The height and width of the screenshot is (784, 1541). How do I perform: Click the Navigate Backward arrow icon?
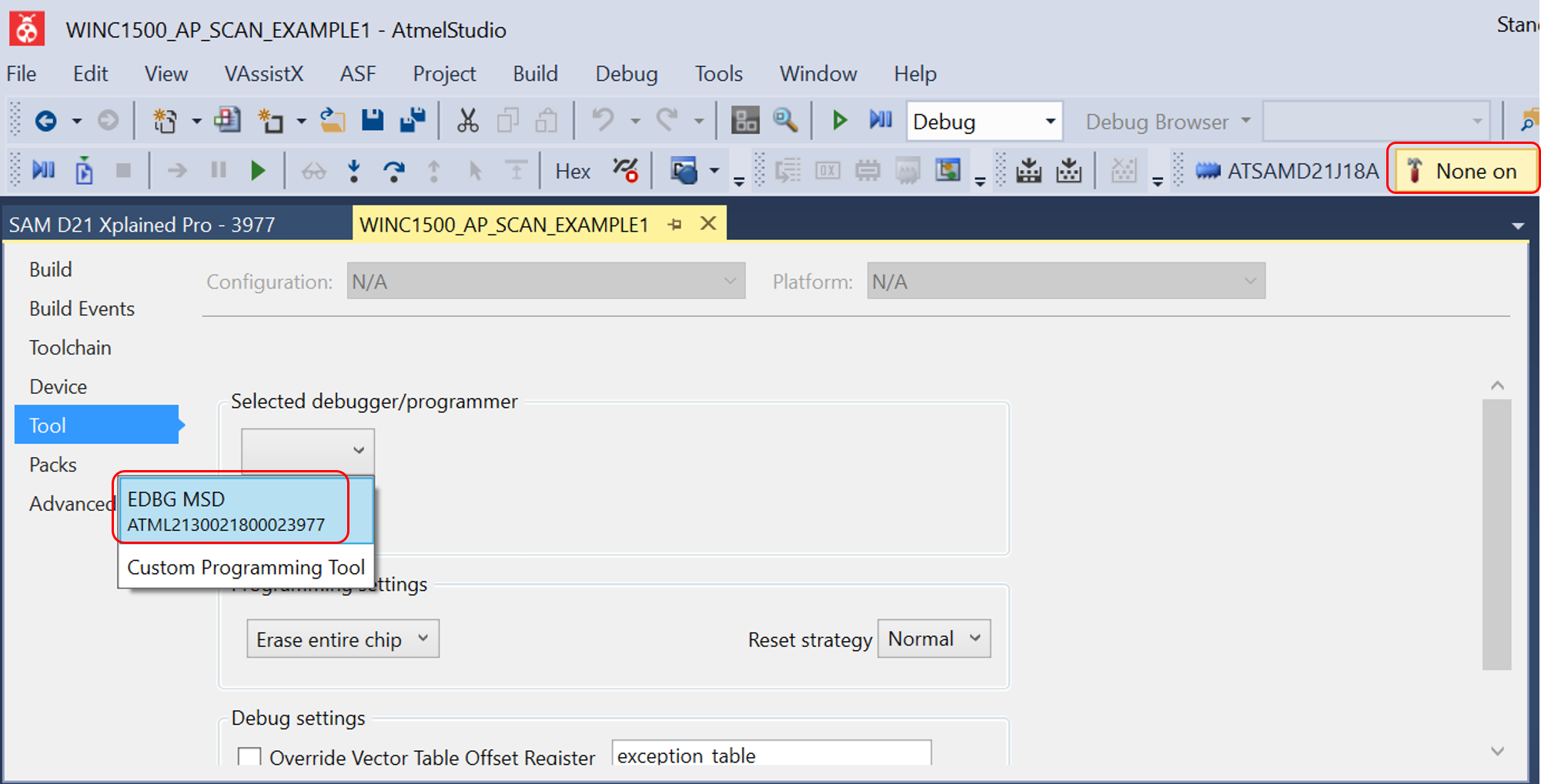[x=45, y=121]
